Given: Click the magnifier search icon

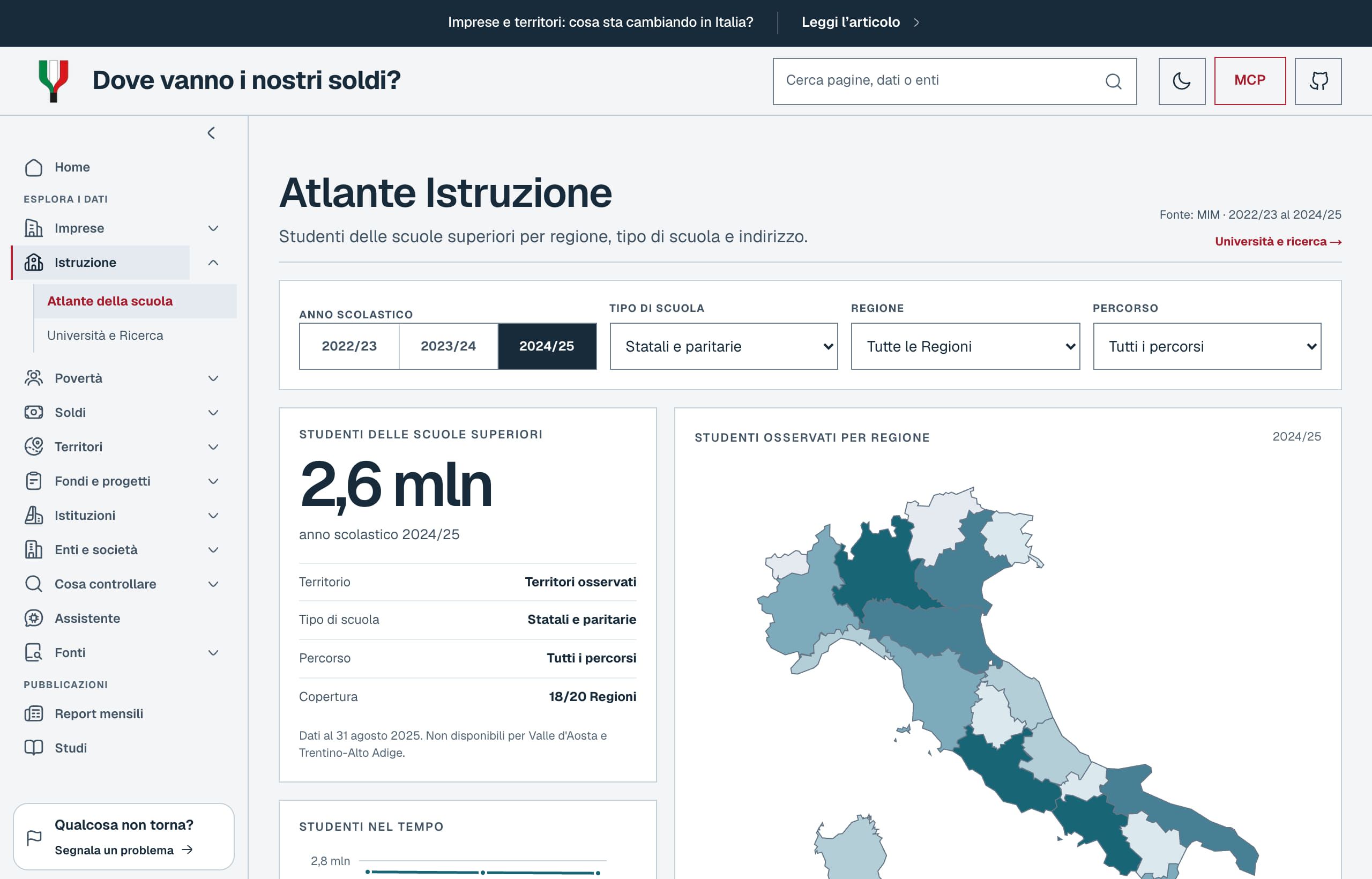Looking at the screenshot, I should [1114, 81].
